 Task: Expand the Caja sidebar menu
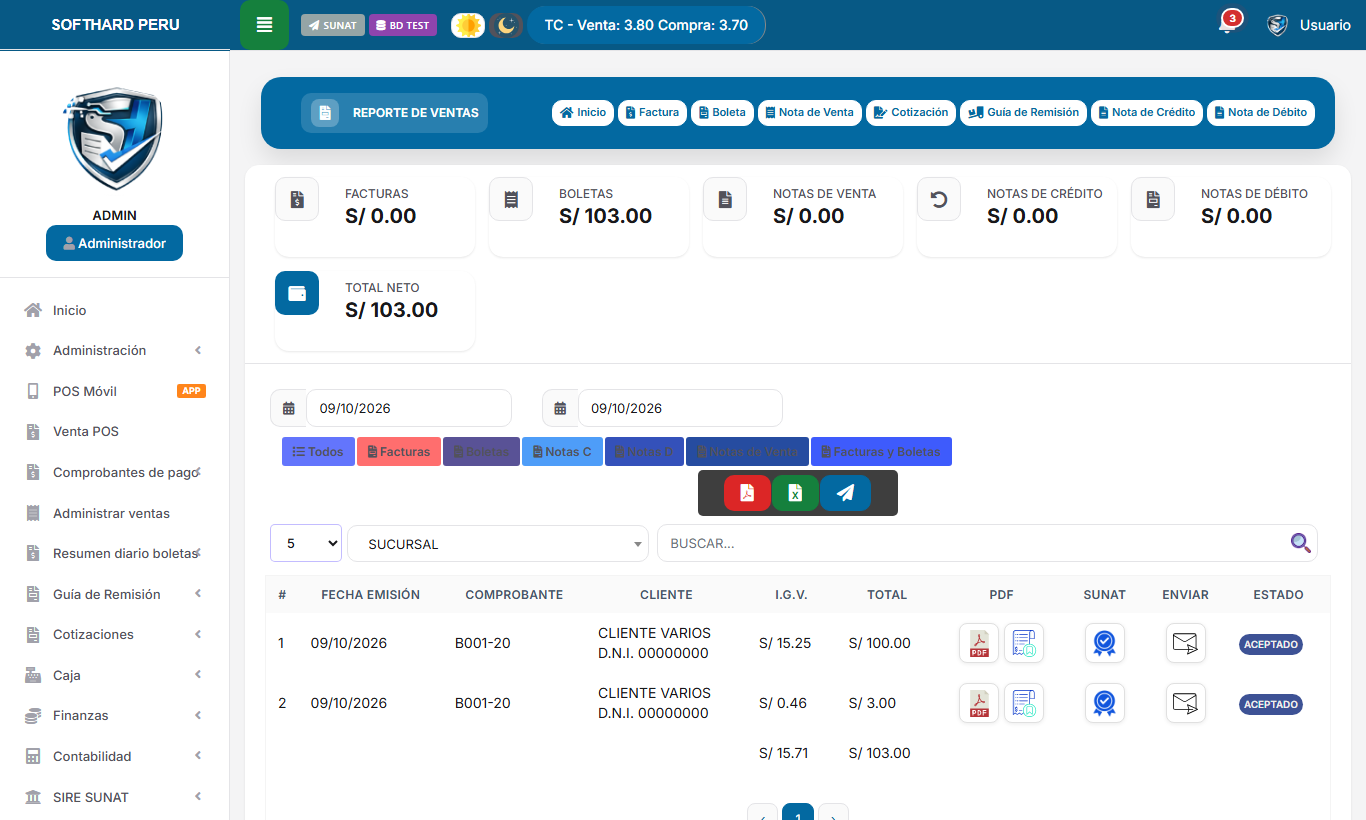(114, 675)
